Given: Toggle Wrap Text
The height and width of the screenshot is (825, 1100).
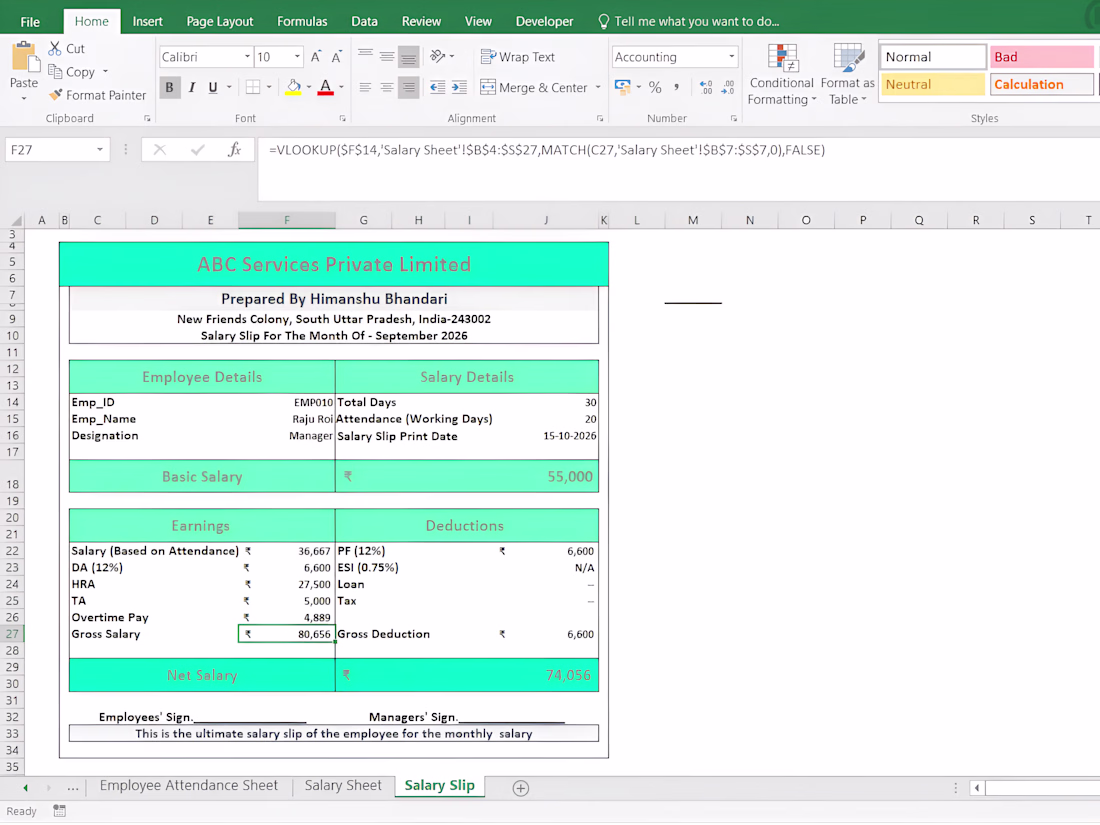Looking at the screenshot, I should tap(518, 57).
